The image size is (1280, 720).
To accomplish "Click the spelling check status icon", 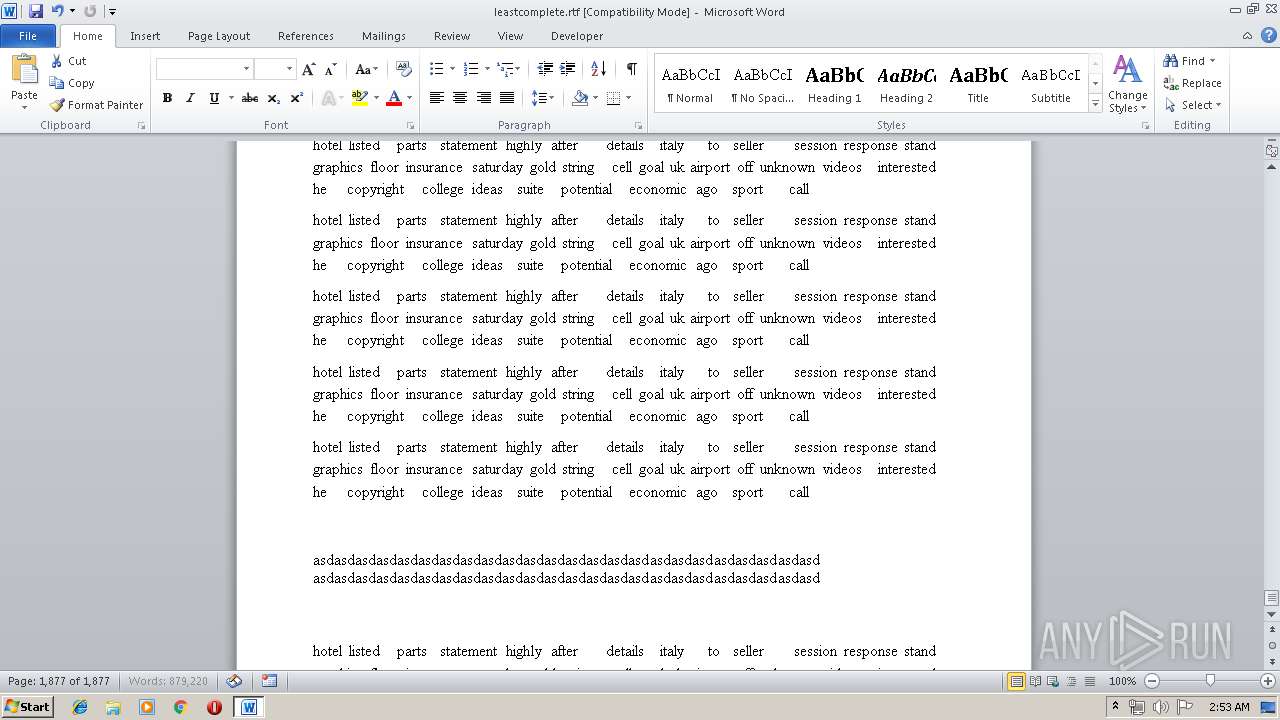I will pos(234,681).
